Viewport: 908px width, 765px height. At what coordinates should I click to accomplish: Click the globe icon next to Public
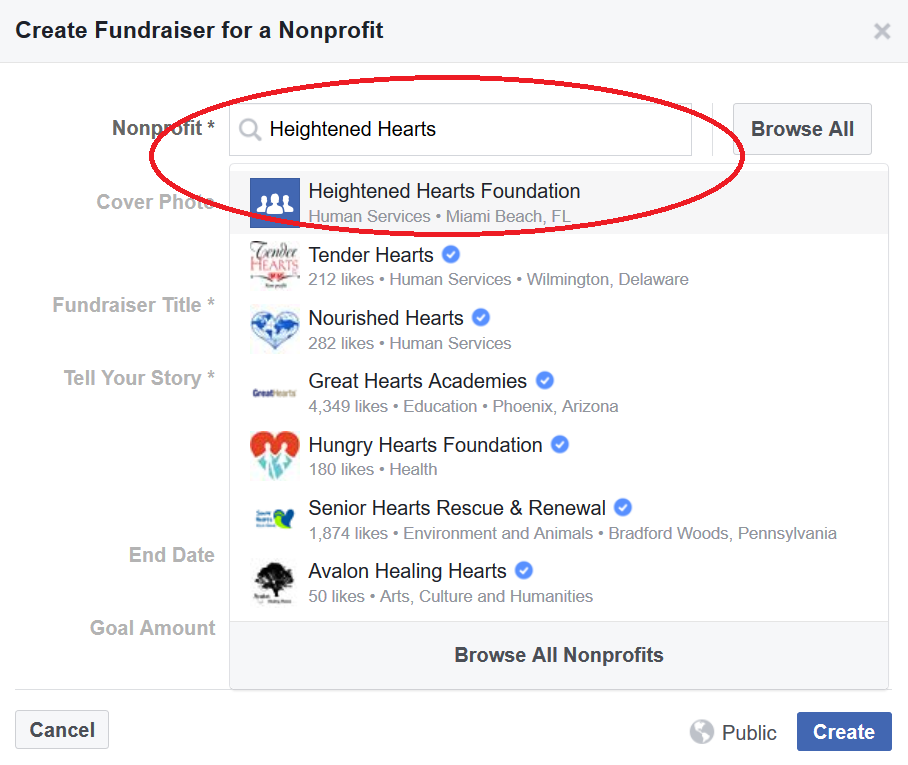click(702, 731)
